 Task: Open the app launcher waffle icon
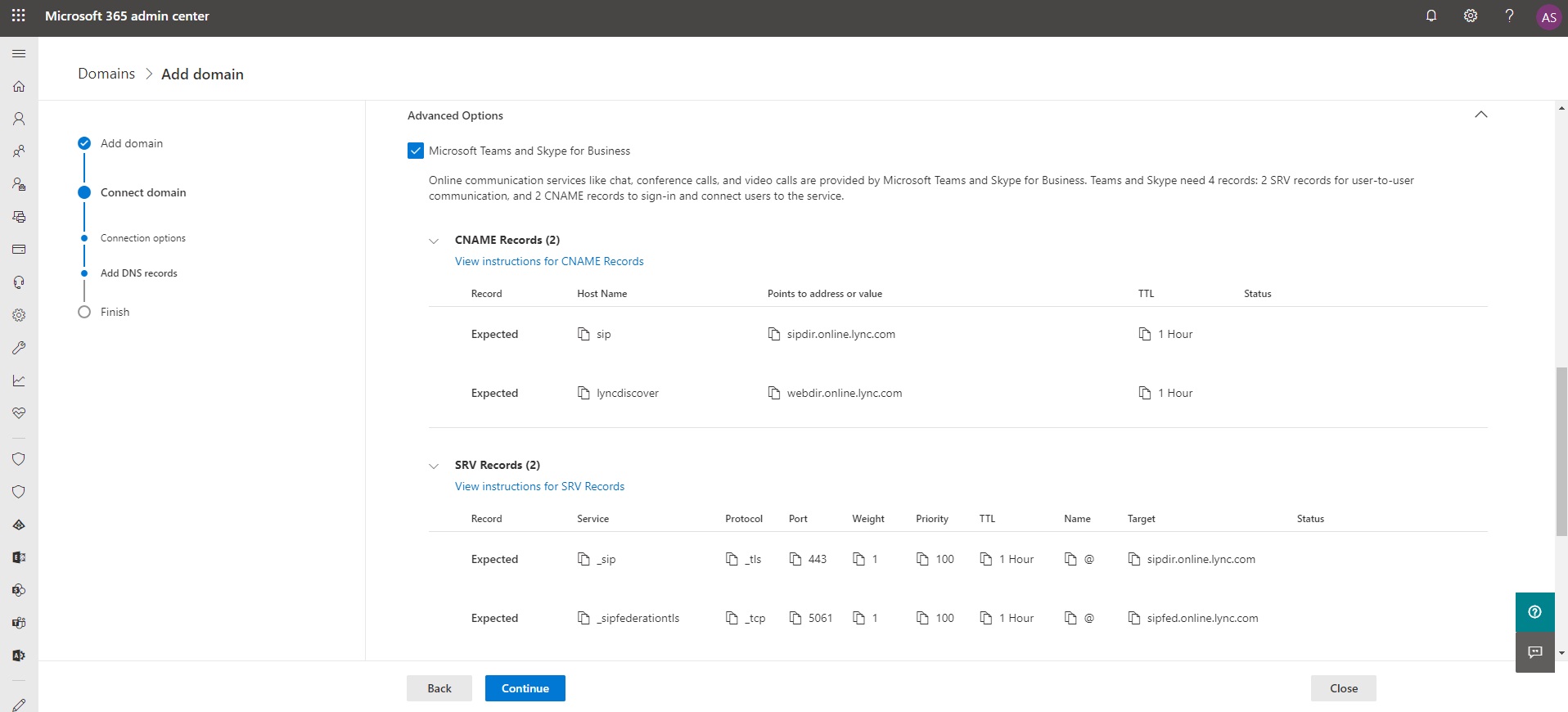18,16
